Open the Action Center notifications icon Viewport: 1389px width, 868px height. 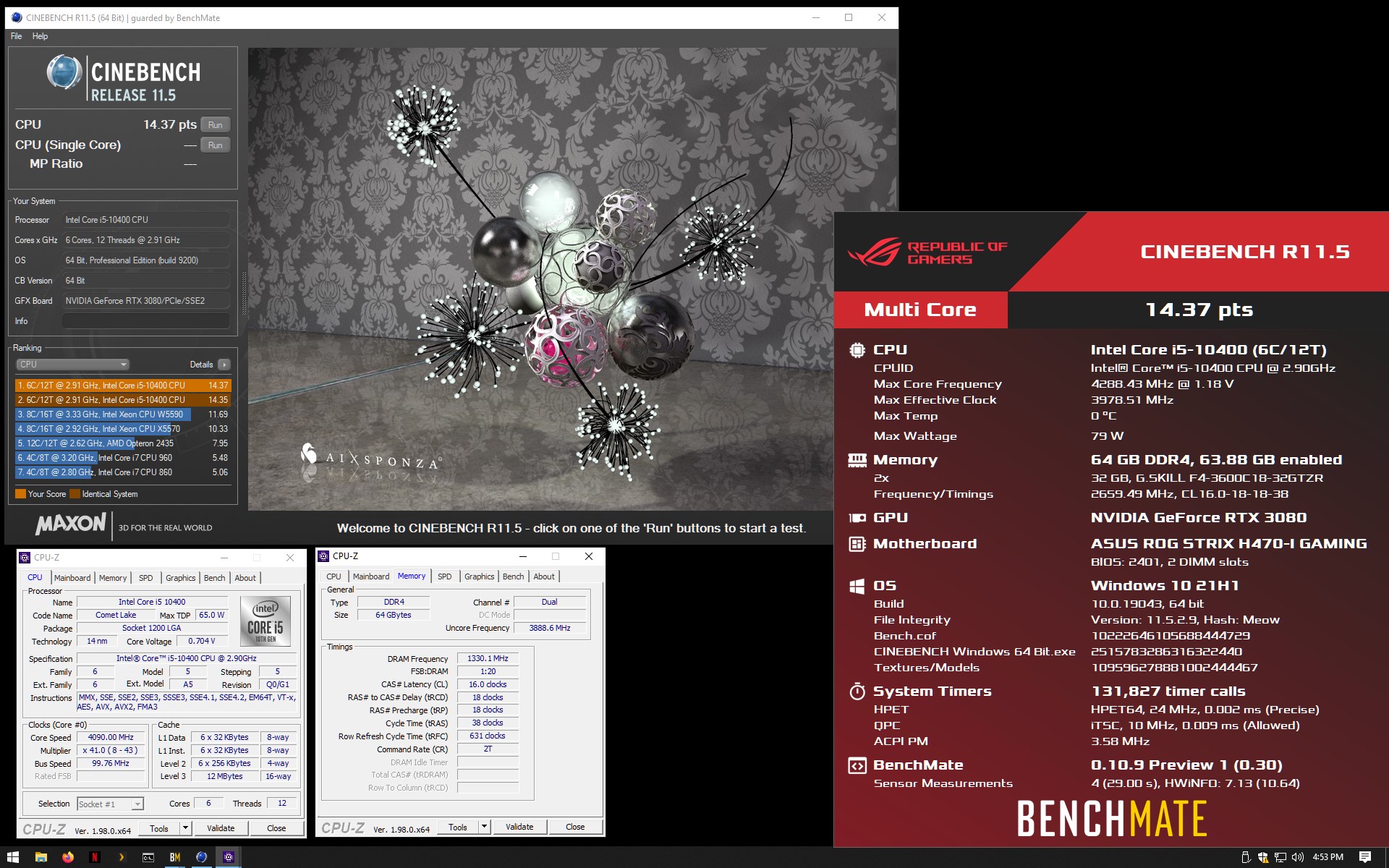(1364, 857)
